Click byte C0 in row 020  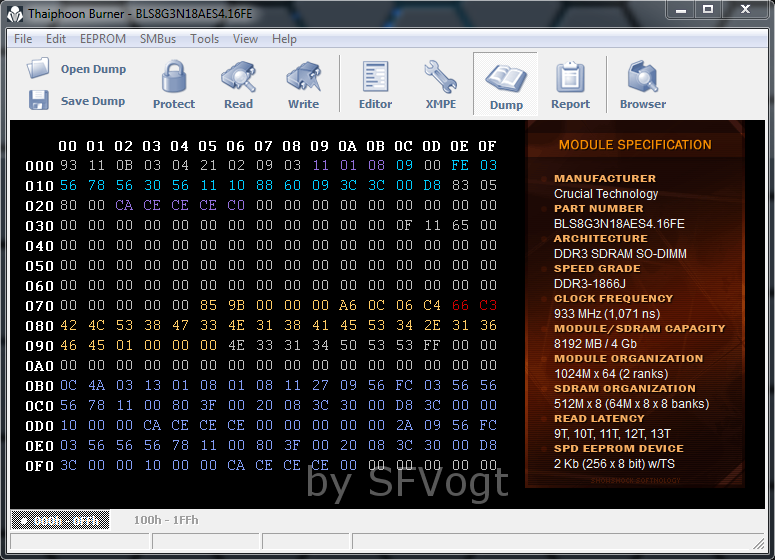point(236,205)
